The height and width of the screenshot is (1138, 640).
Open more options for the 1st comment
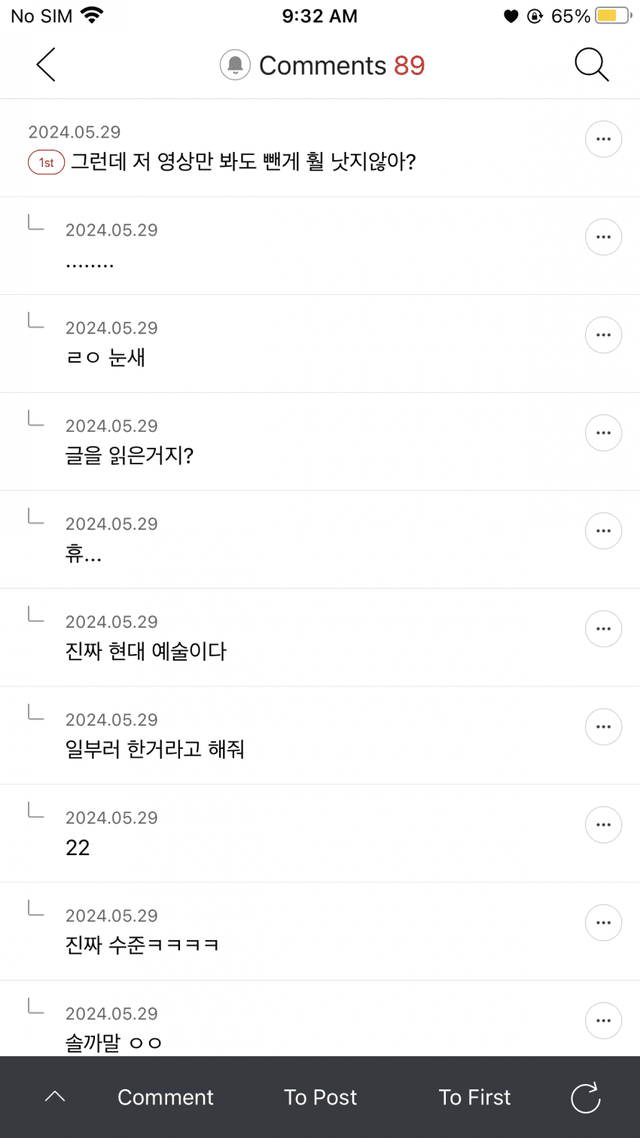[602, 140]
